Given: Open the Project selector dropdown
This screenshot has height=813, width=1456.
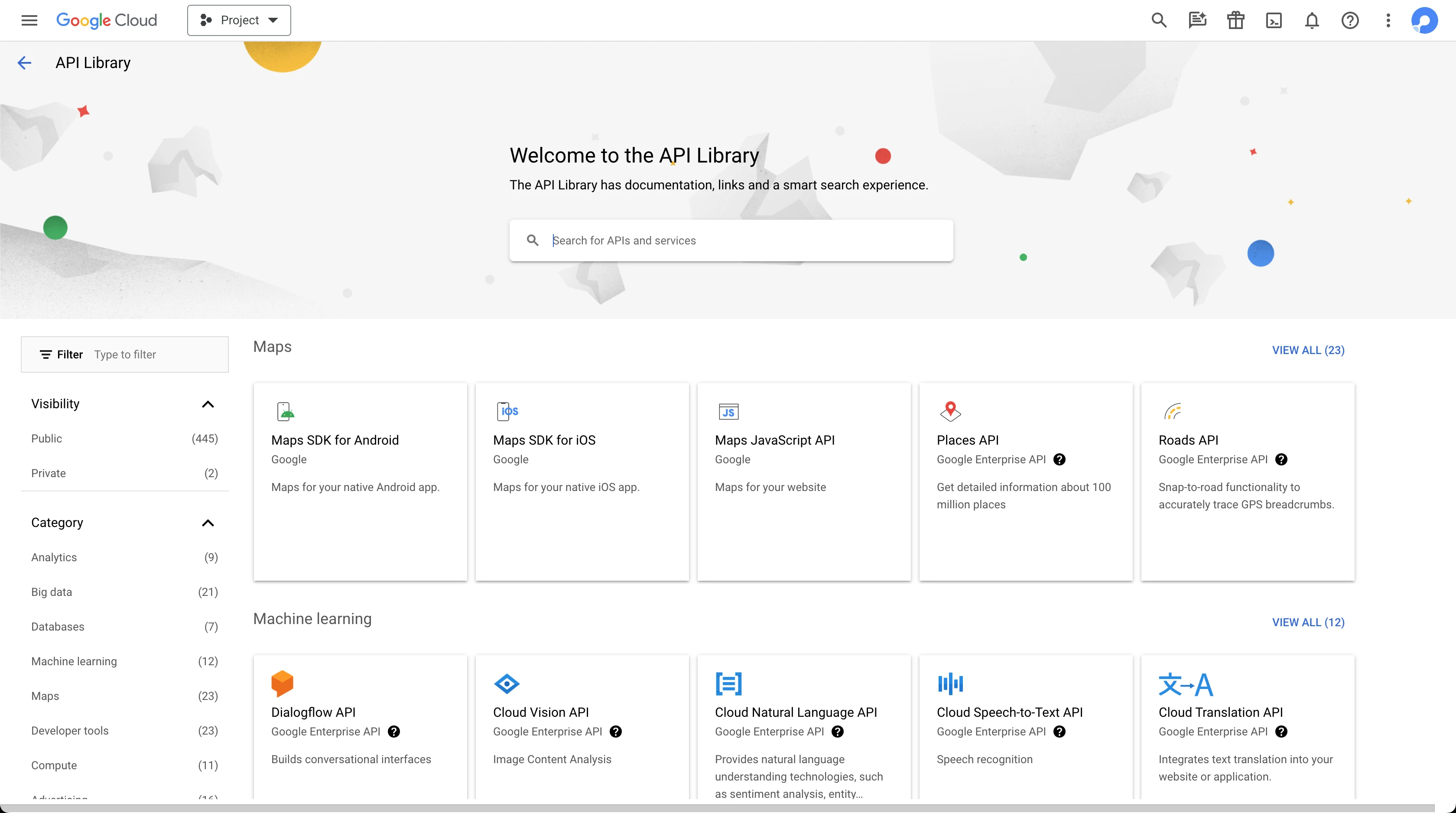Looking at the screenshot, I should click(x=239, y=20).
